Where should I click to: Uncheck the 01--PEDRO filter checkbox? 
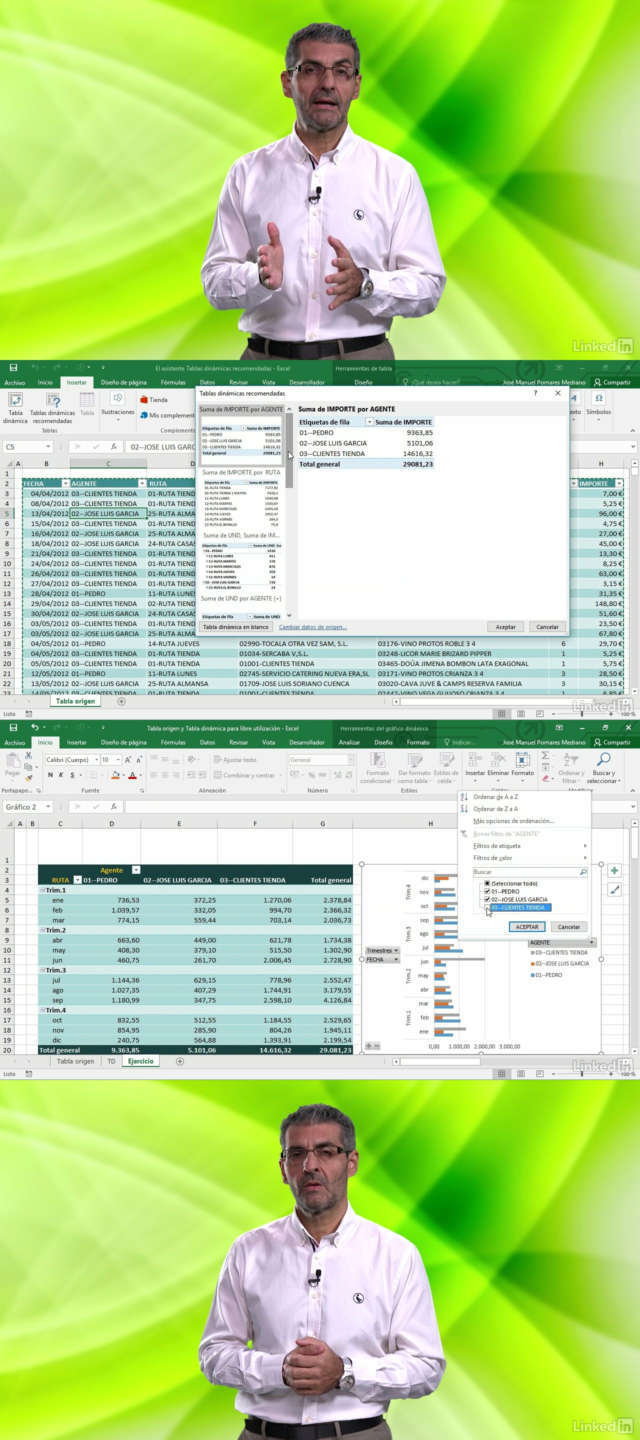pyautogui.click(x=488, y=892)
